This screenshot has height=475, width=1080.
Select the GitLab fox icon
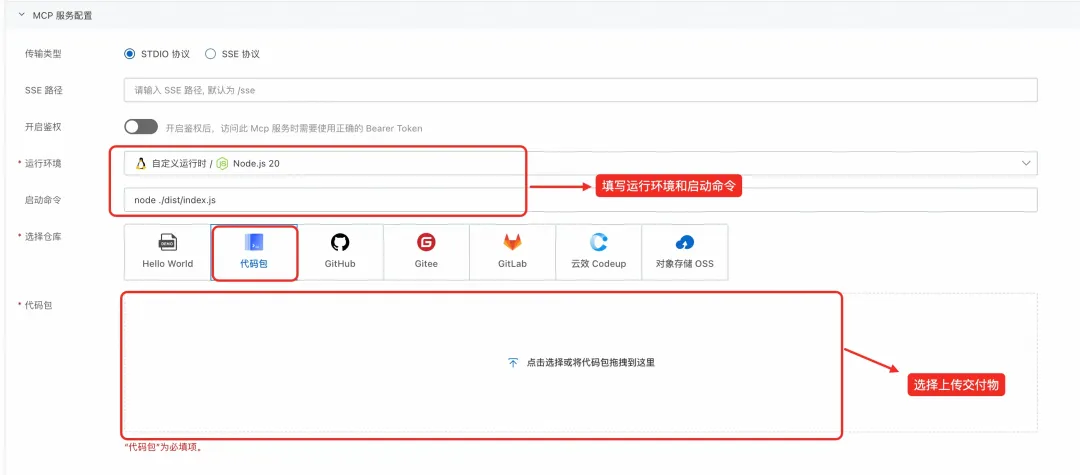pyautogui.click(x=512, y=242)
